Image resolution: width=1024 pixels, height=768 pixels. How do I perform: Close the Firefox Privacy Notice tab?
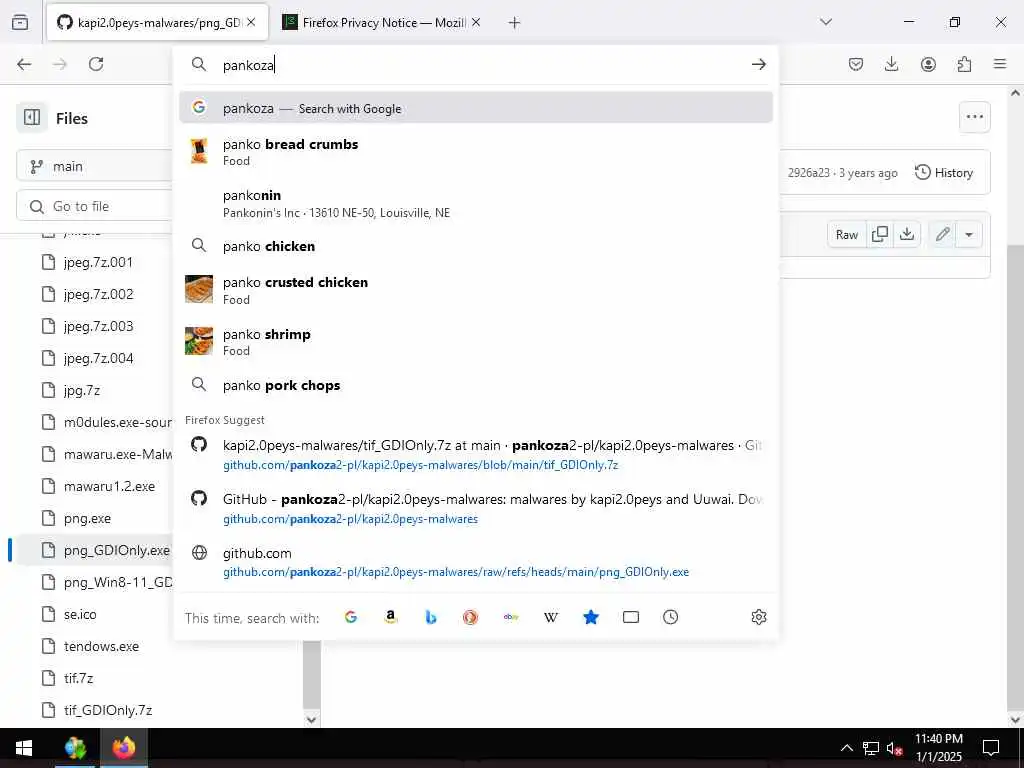tap(476, 22)
